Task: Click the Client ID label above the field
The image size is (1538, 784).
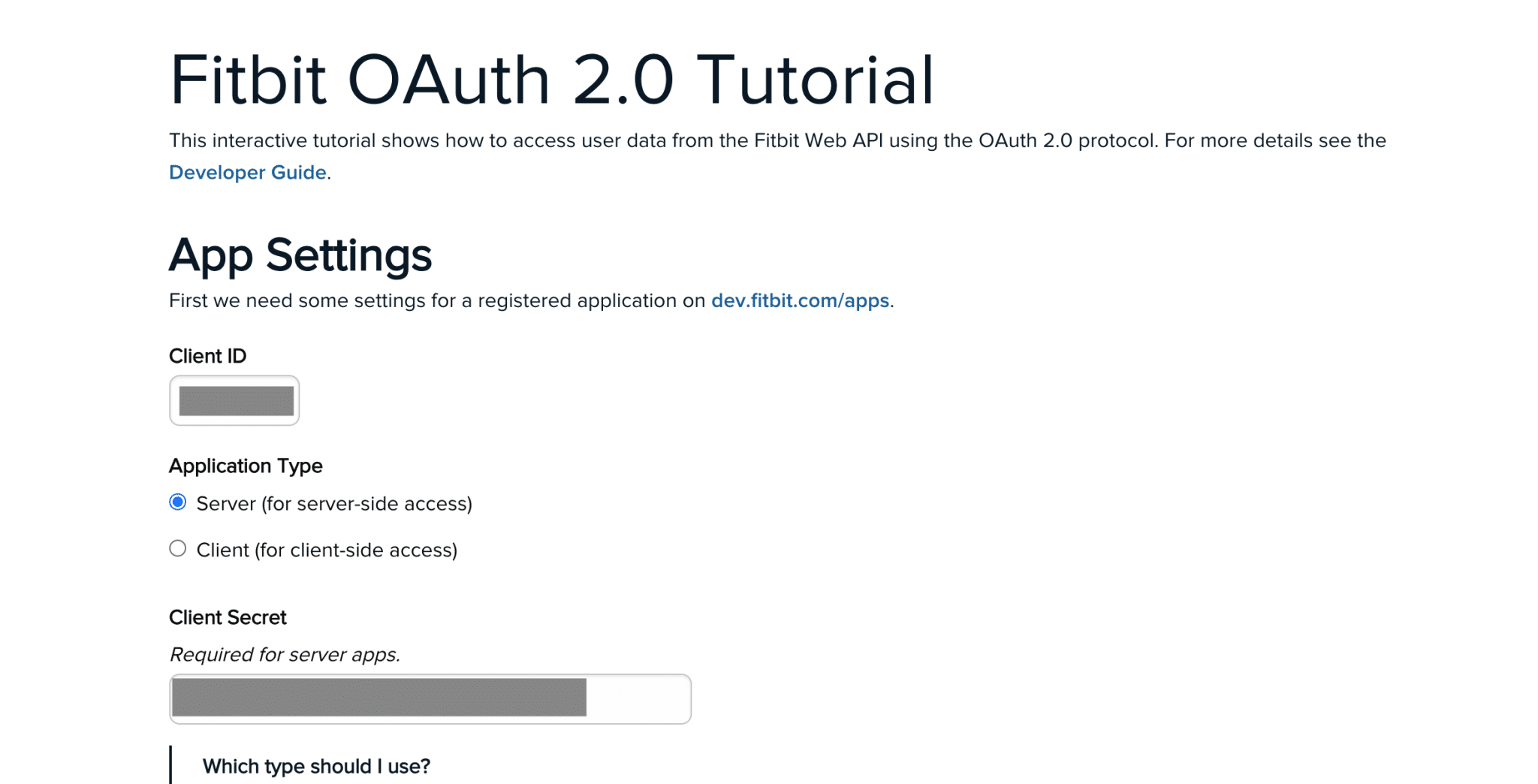Action: click(x=207, y=356)
